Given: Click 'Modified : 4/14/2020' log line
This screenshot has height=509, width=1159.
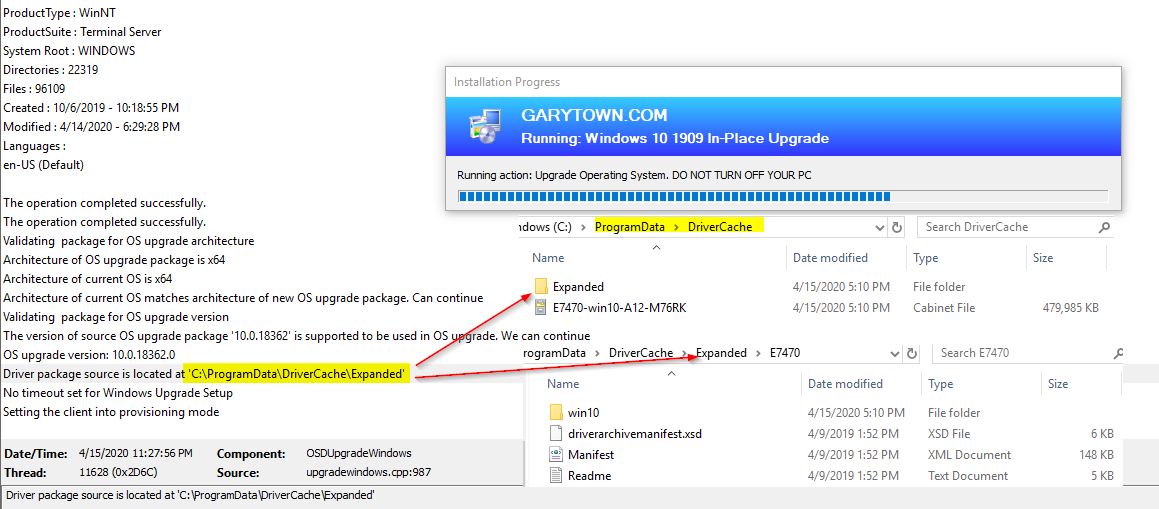Looking at the screenshot, I should [92, 126].
